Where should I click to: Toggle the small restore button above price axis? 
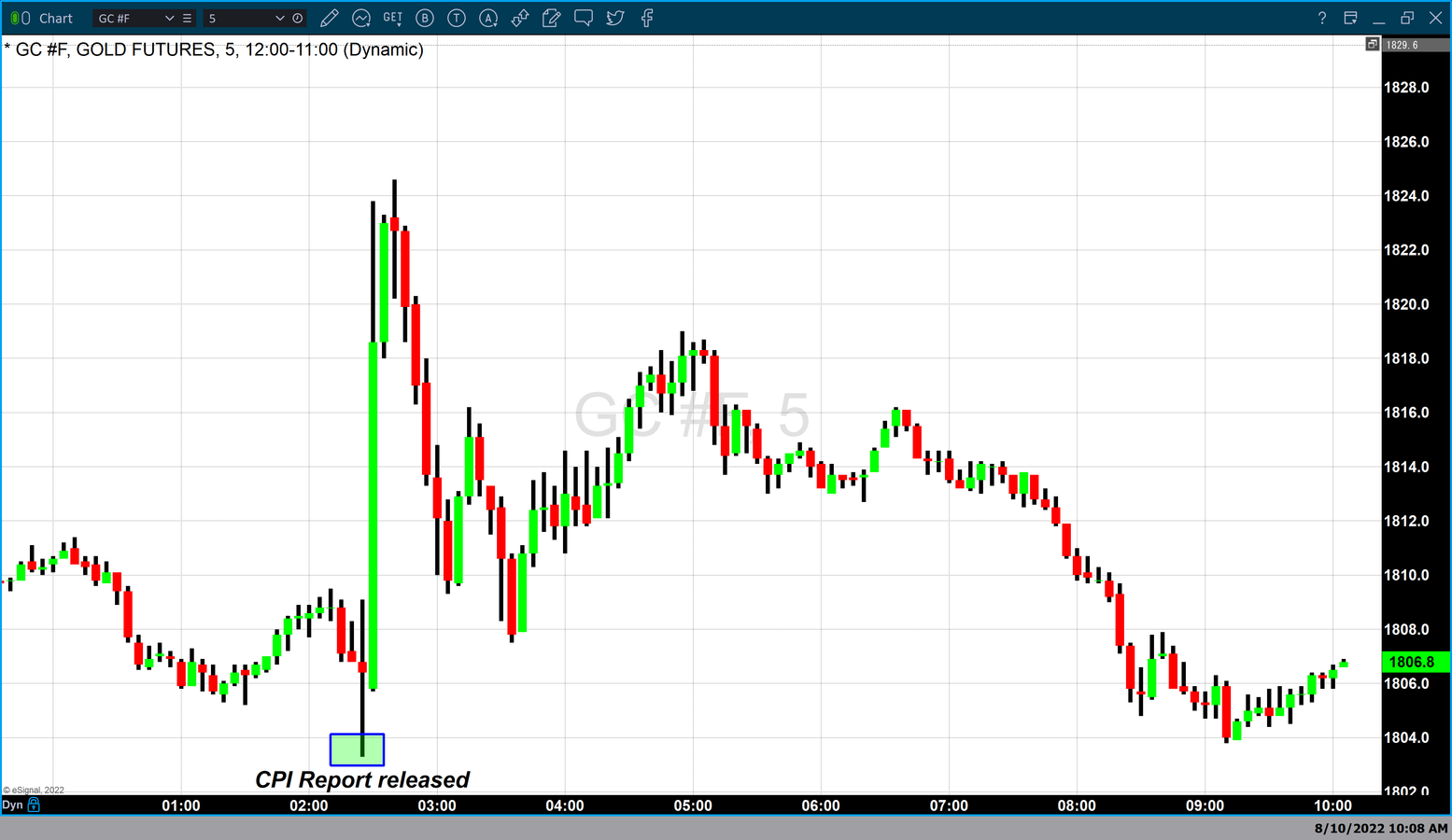(1372, 44)
